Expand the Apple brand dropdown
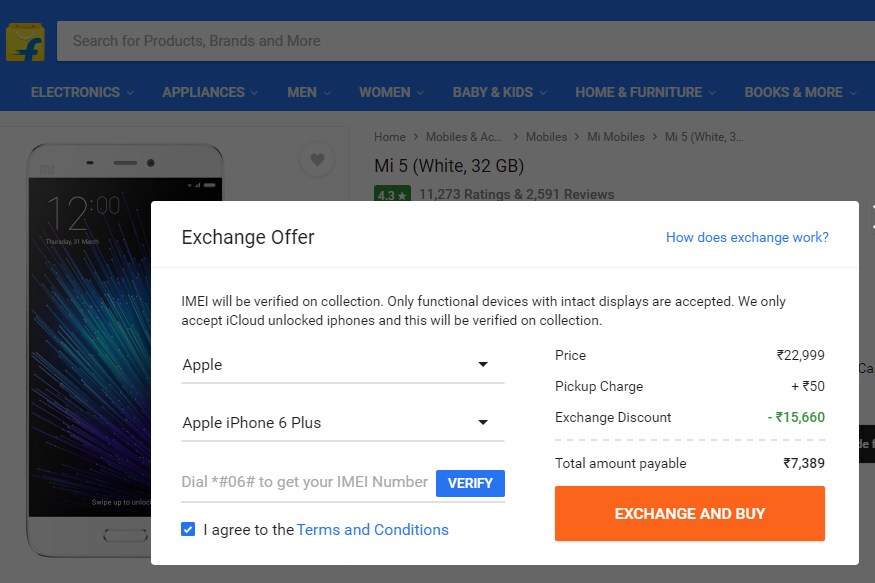 343,365
